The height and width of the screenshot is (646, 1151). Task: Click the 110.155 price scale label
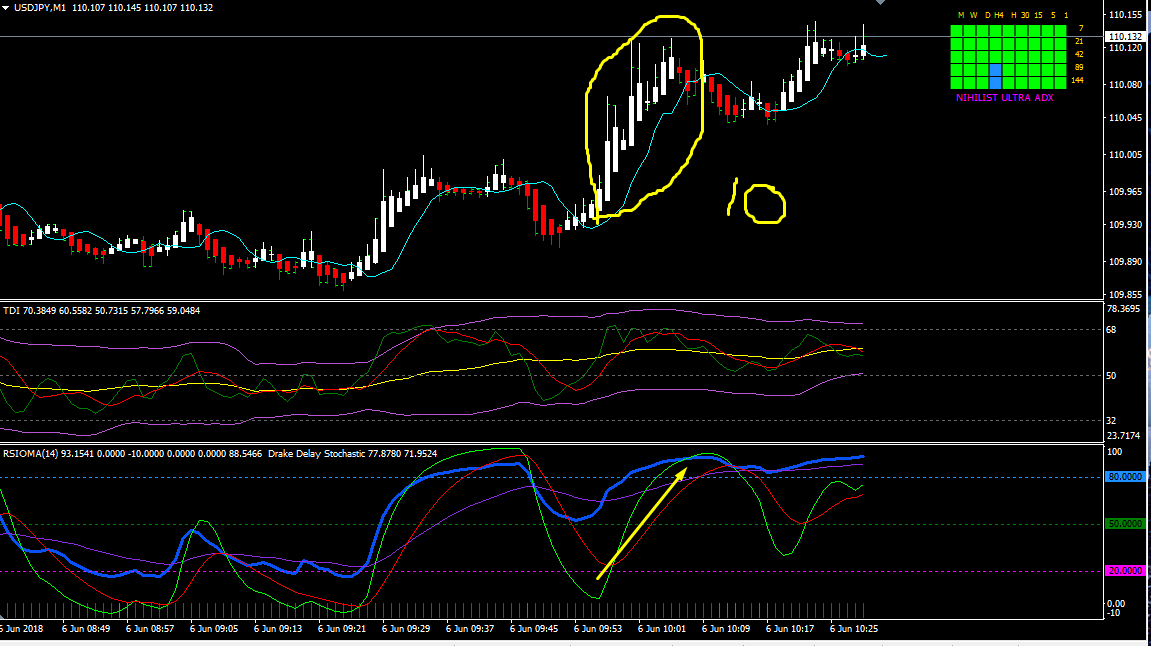click(x=1125, y=15)
